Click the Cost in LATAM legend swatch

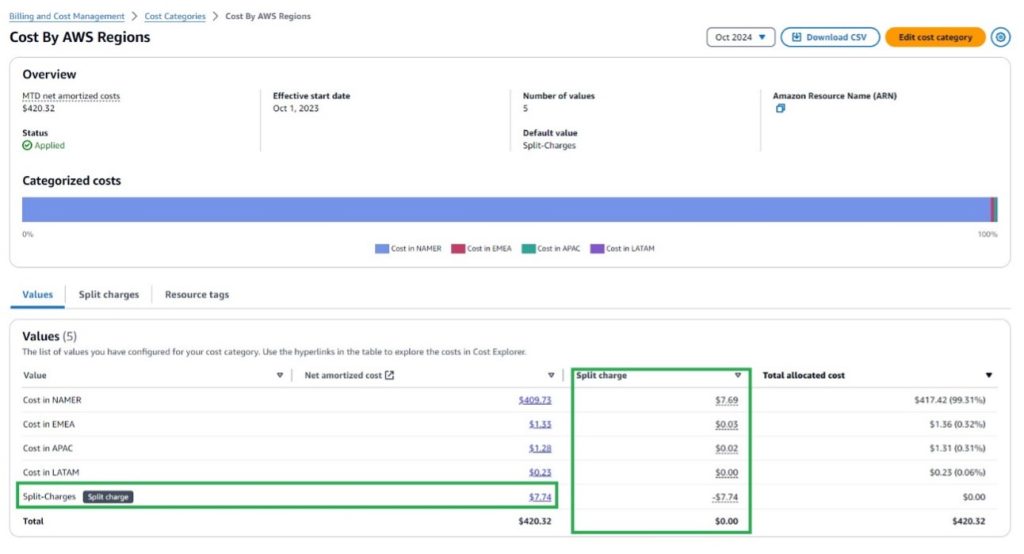click(x=597, y=248)
